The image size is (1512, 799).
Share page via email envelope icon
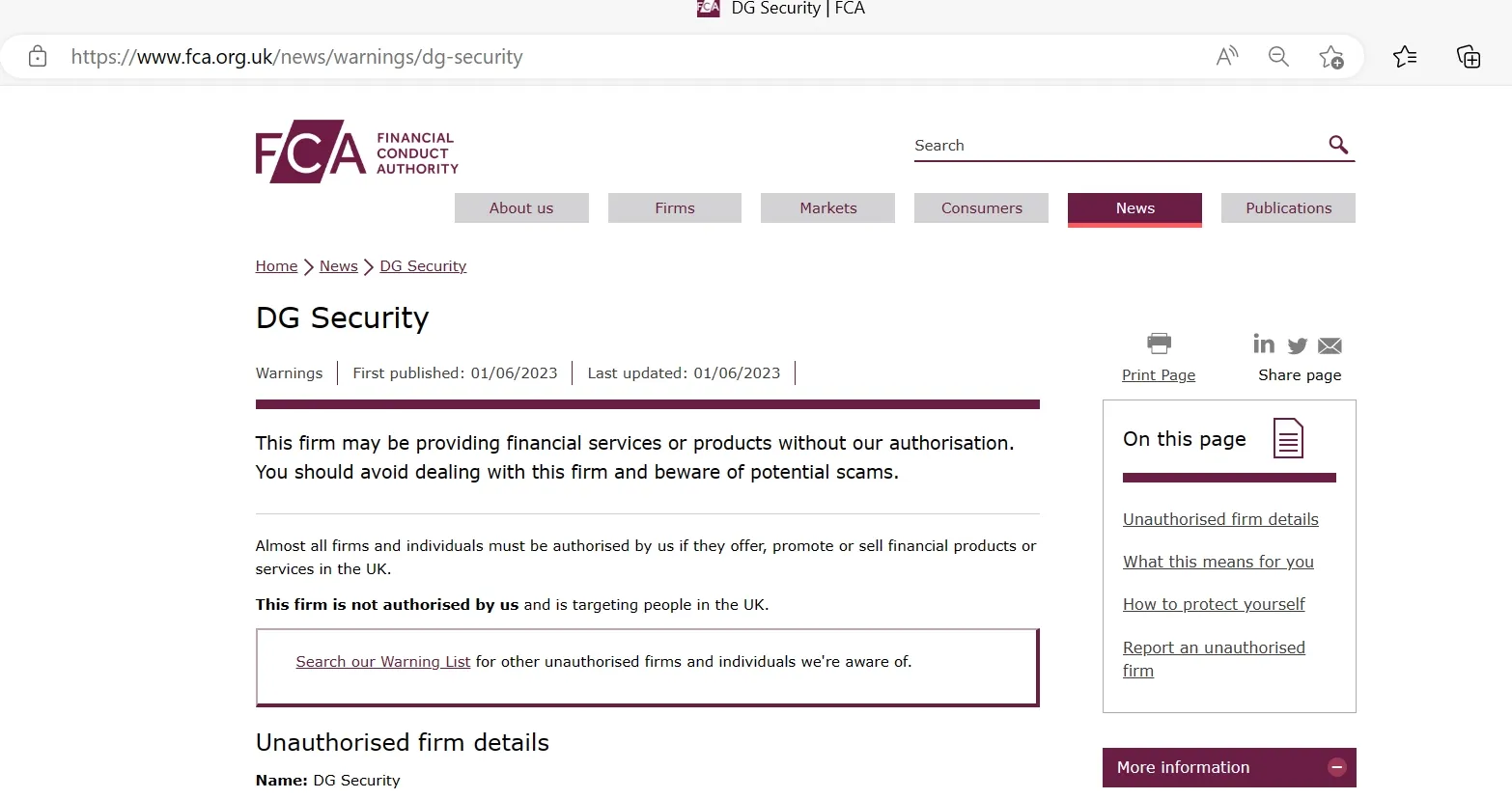point(1330,345)
